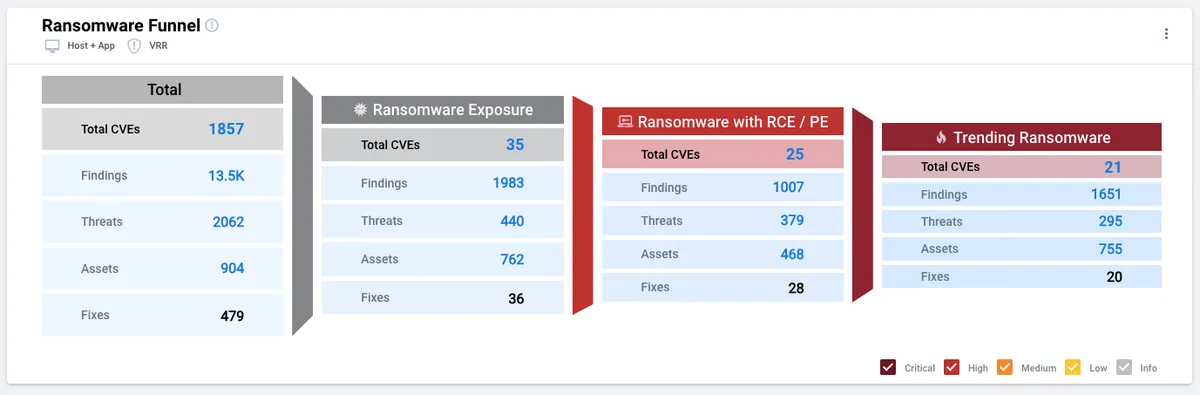Screen dimensions: 1200x395
Task: Open the 295 Threats value
Action: pyautogui.click(x=1110, y=222)
